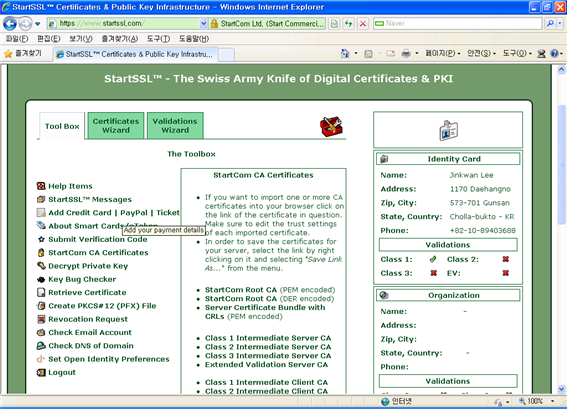Open Class 1 Intermediate Client CA link
Screen dimensions: 567x409
point(267,382)
